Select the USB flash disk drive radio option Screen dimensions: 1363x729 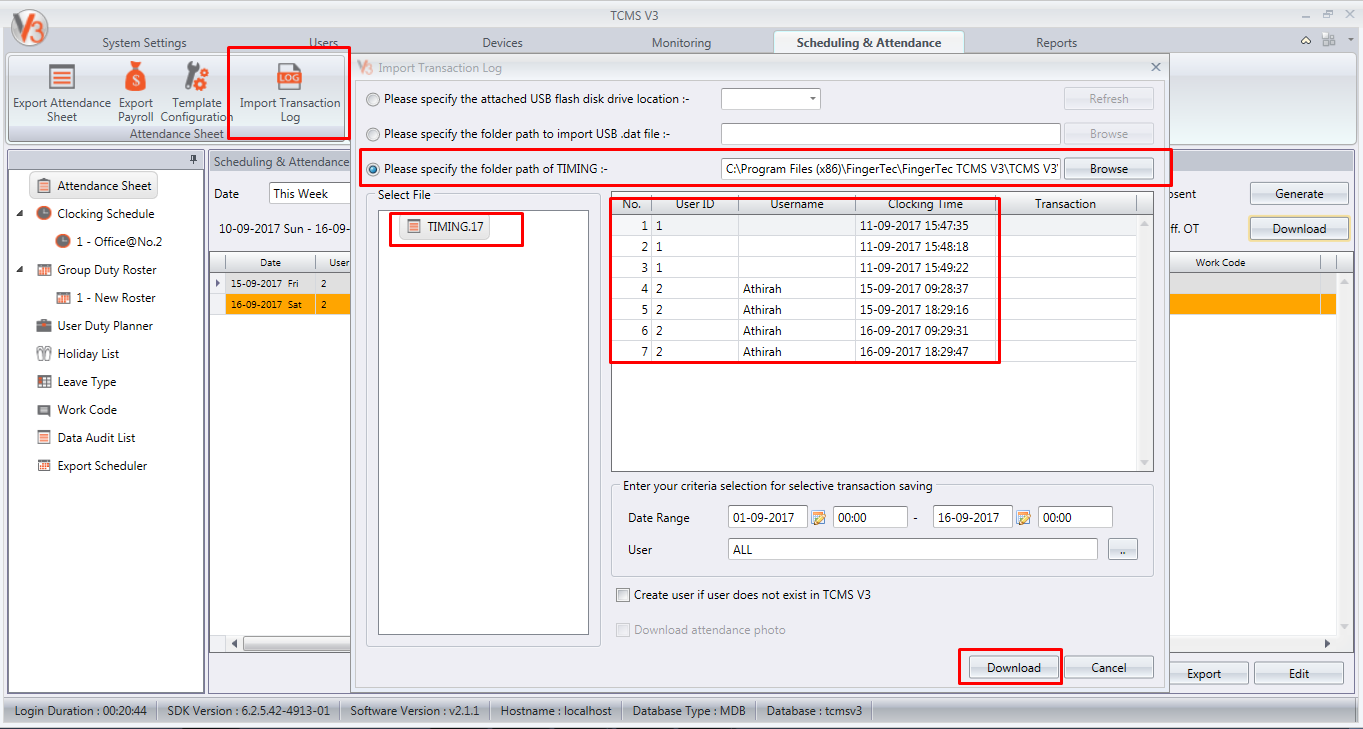[x=373, y=99]
